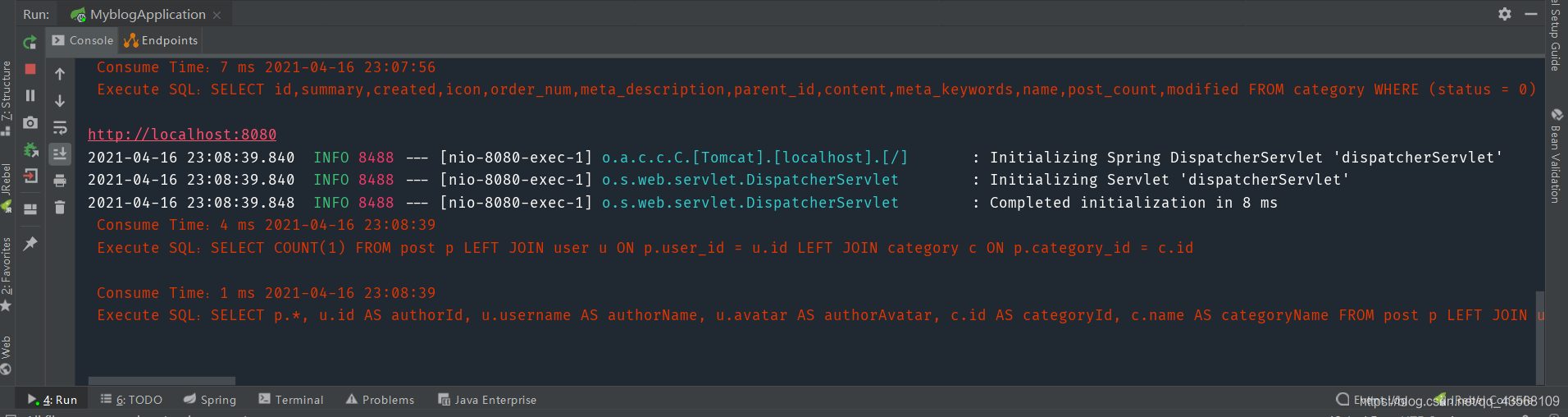Hide the Run tool window
This screenshot has width=1568, height=417.
[1531, 14]
